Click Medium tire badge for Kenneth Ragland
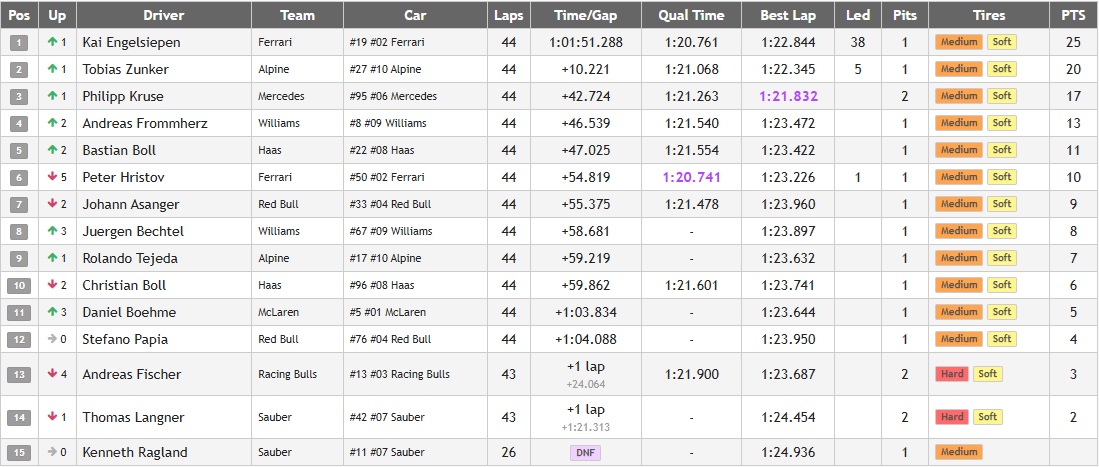The width and height of the screenshot is (1099, 467). (958, 452)
